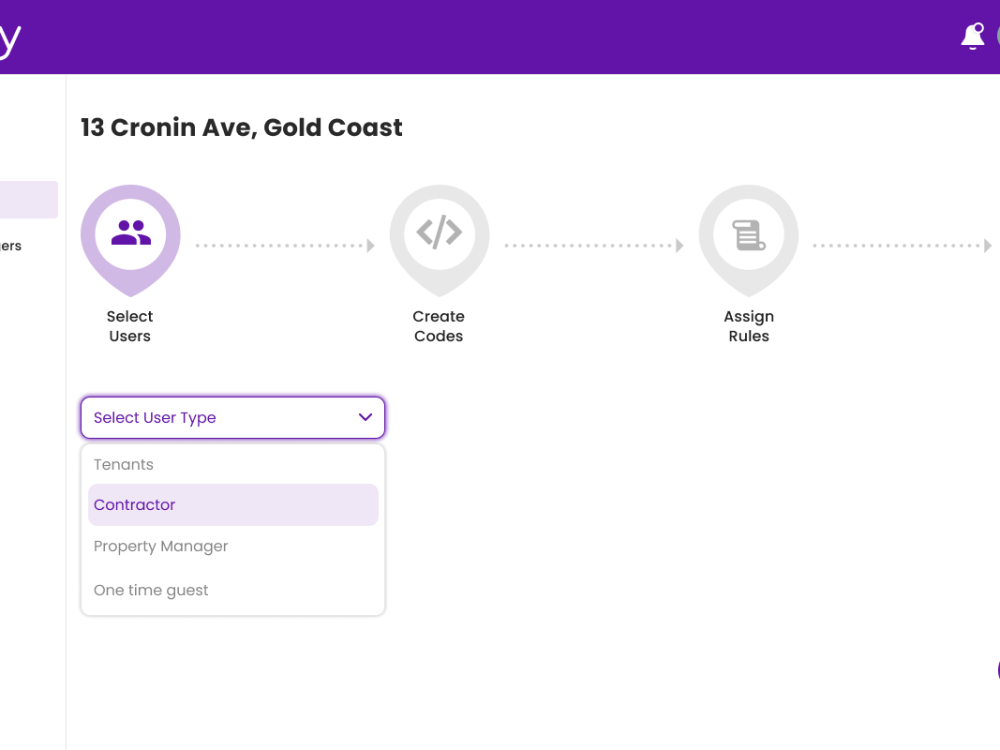1000x750 pixels.
Task: Click the Create Codes step label
Action: click(439, 326)
